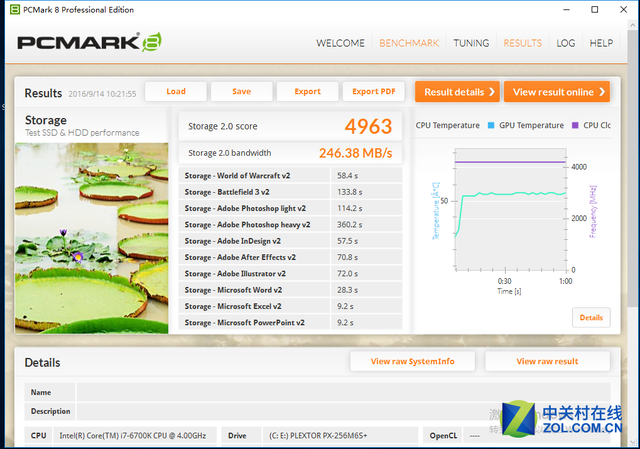This screenshot has width=640, height=449.
Task: Select the Battlefield 3 v2 row
Action: 290,192
